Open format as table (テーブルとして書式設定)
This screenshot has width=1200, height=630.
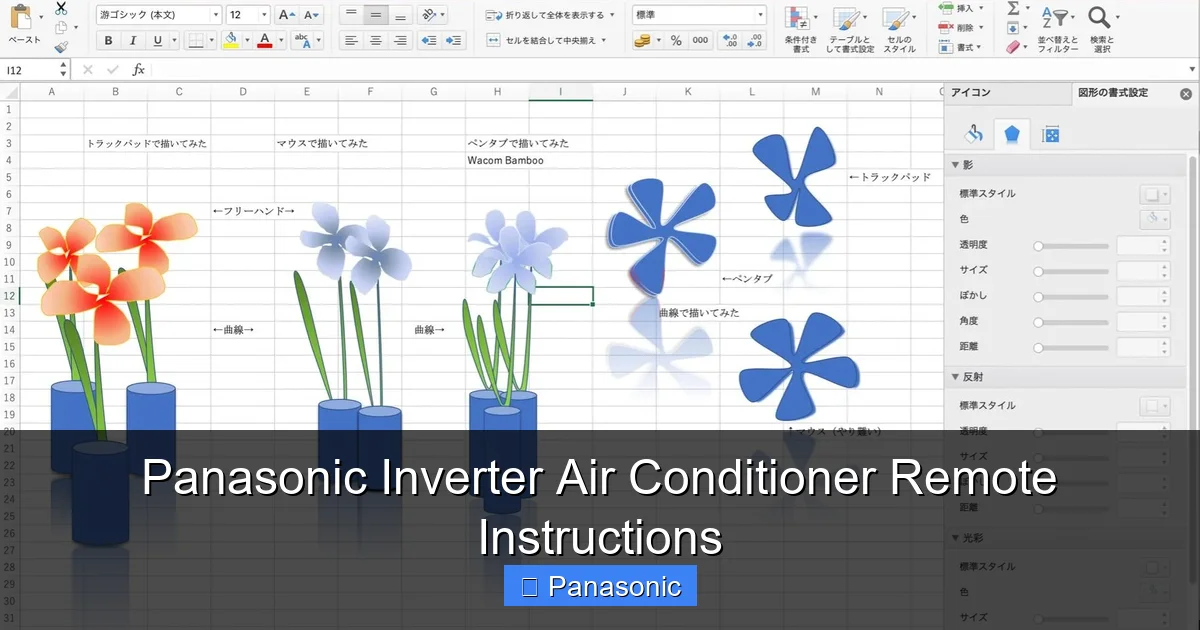(x=849, y=30)
